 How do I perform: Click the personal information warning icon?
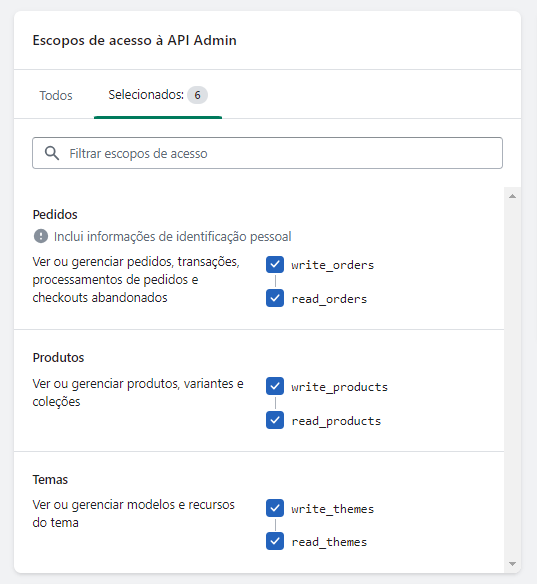coord(41,236)
